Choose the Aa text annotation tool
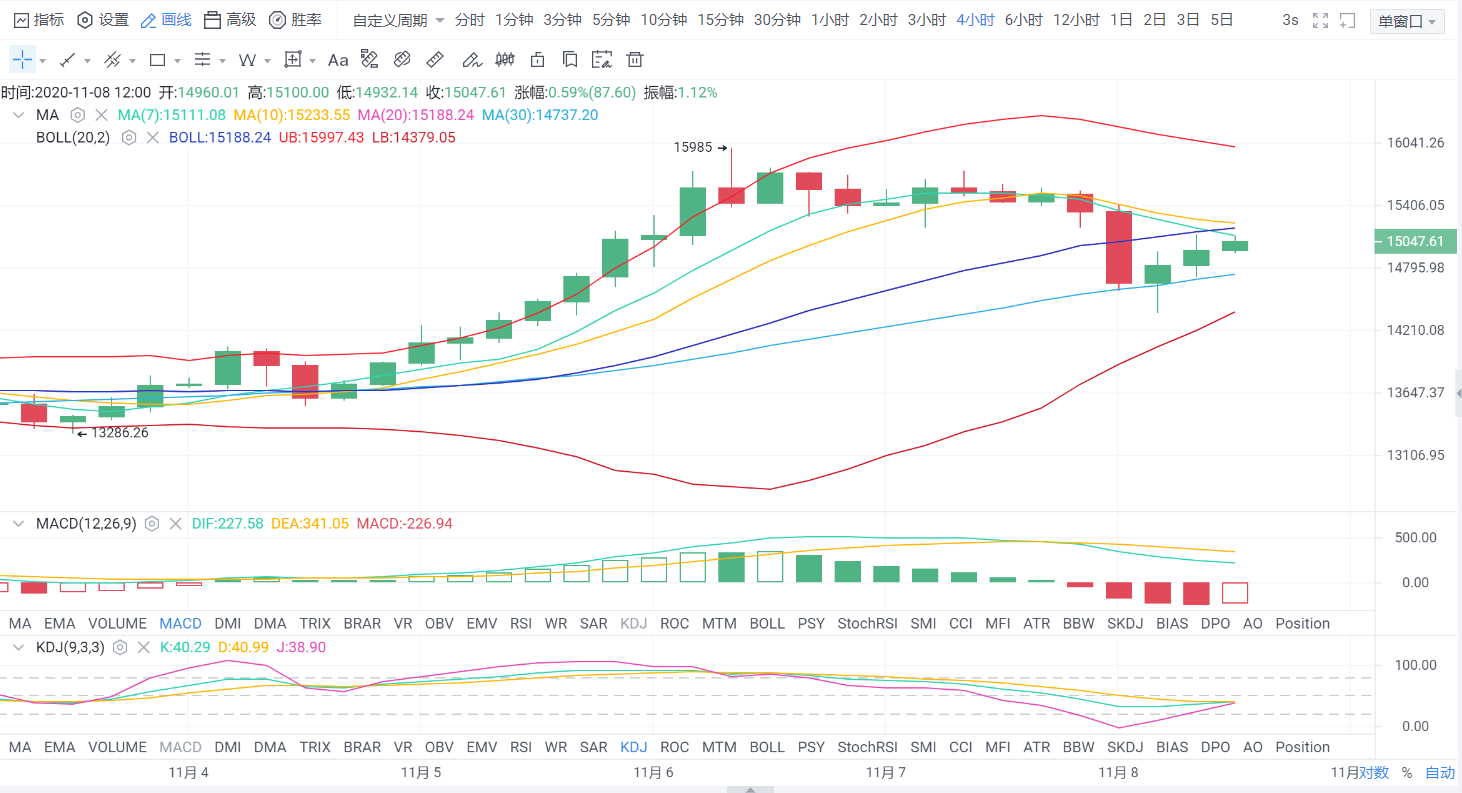Image resolution: width=1462 pixels, height=793 pixels. 338,60
